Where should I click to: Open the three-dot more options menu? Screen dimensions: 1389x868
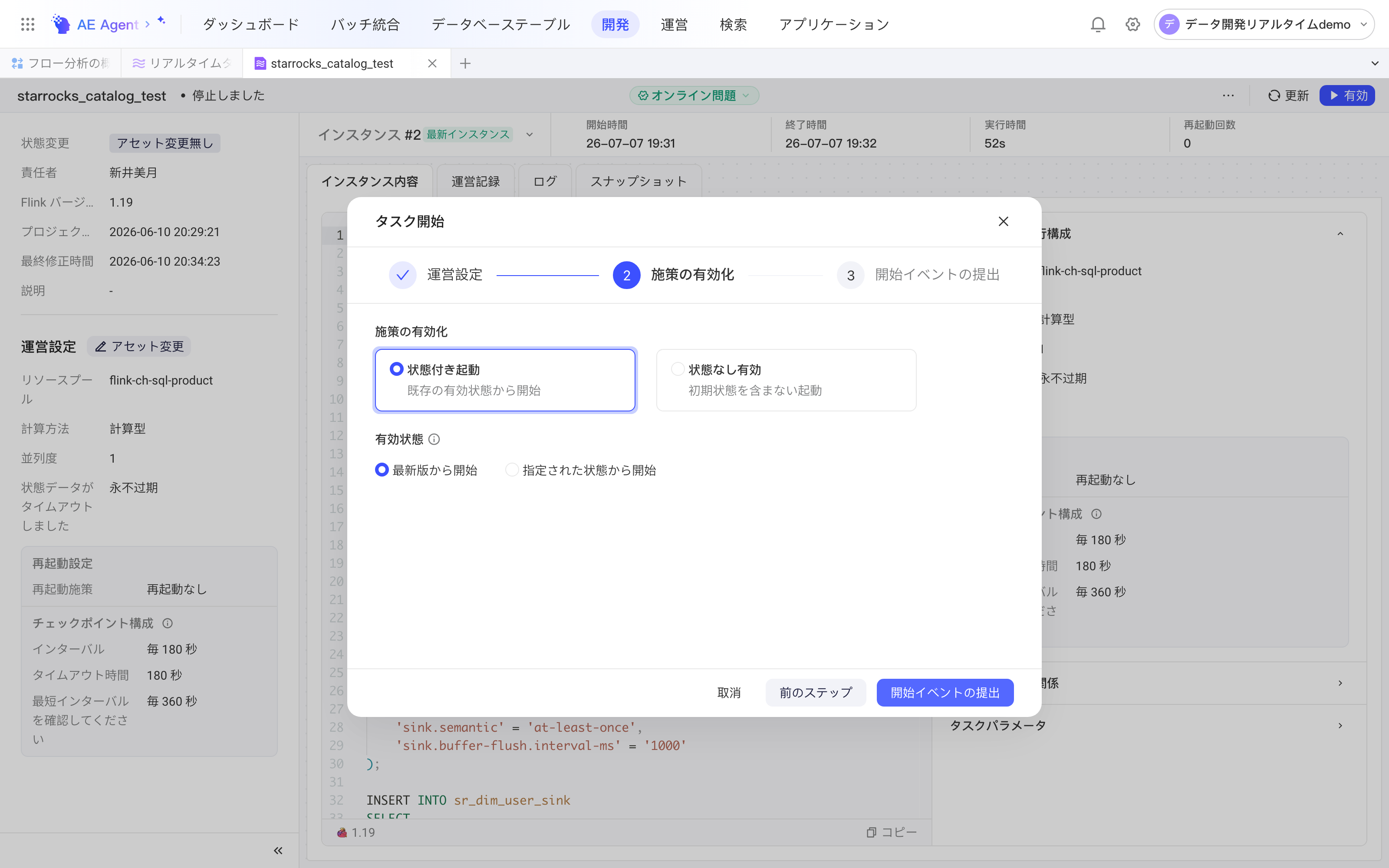pos(1228,95)
